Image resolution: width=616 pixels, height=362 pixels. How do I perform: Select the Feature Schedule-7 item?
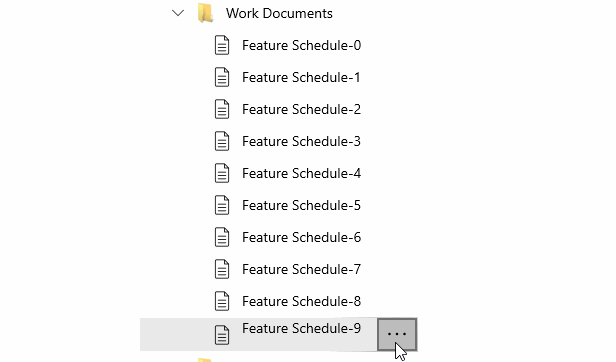[x=301, y=269]
